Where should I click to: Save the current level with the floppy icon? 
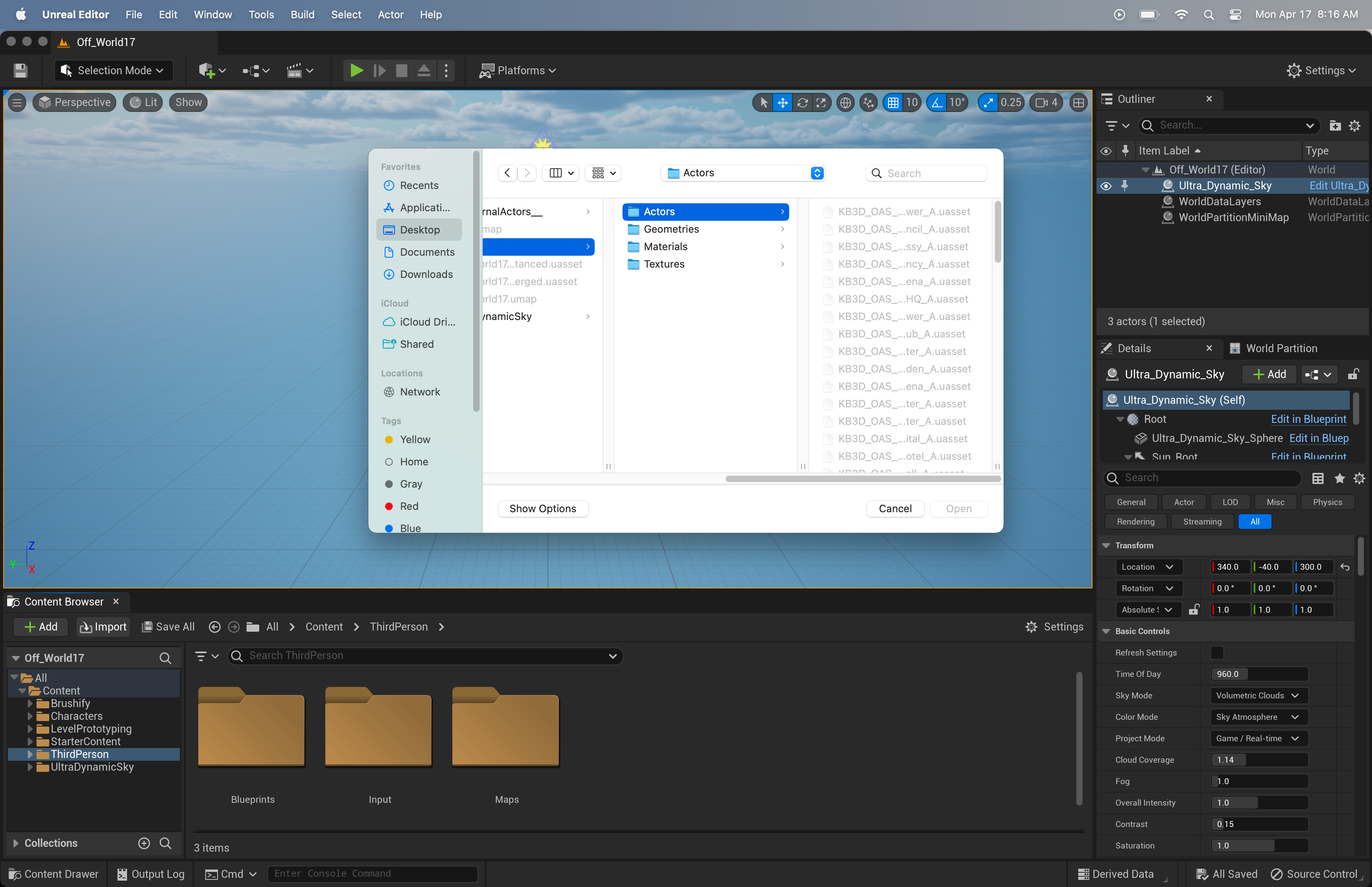(x=21, y=71)
